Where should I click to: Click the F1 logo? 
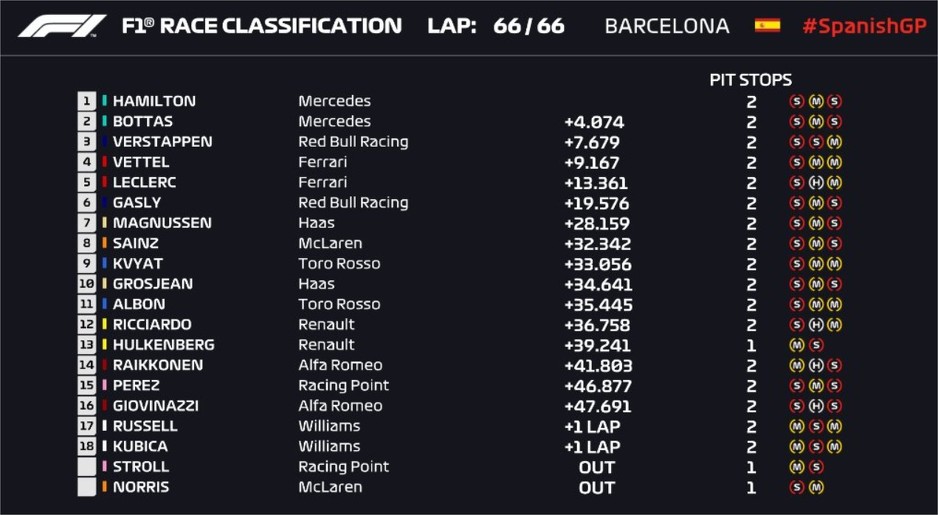62,26
